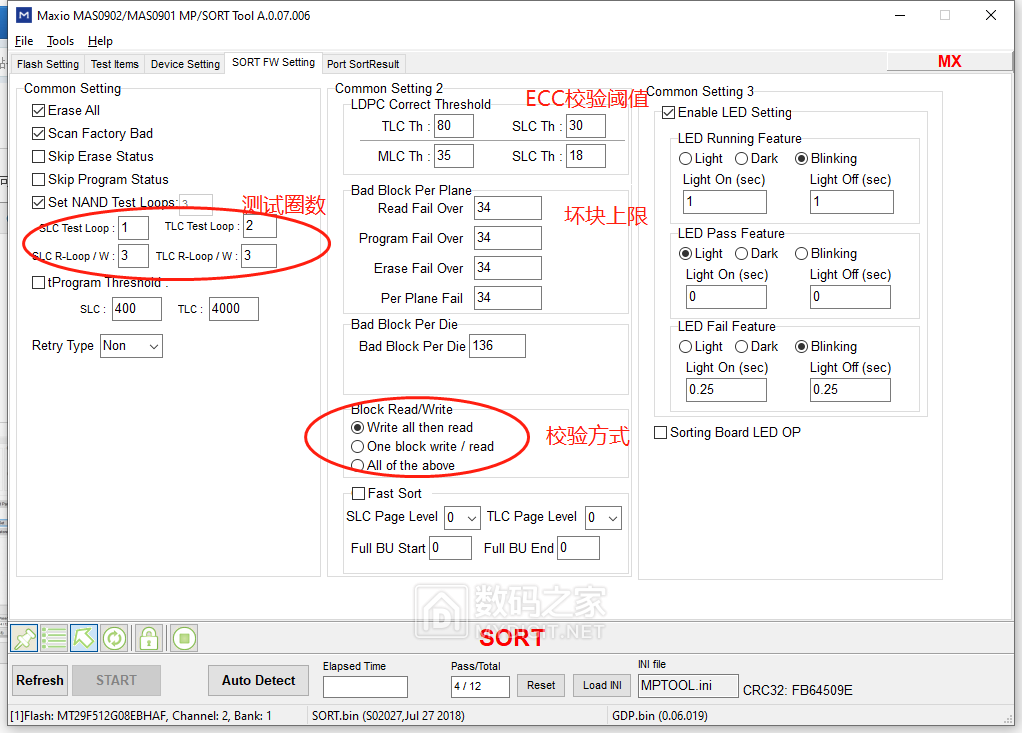Select the pin tool icon
The width and height of the screenshot is (1022, 733).
(x=23, y=637)
